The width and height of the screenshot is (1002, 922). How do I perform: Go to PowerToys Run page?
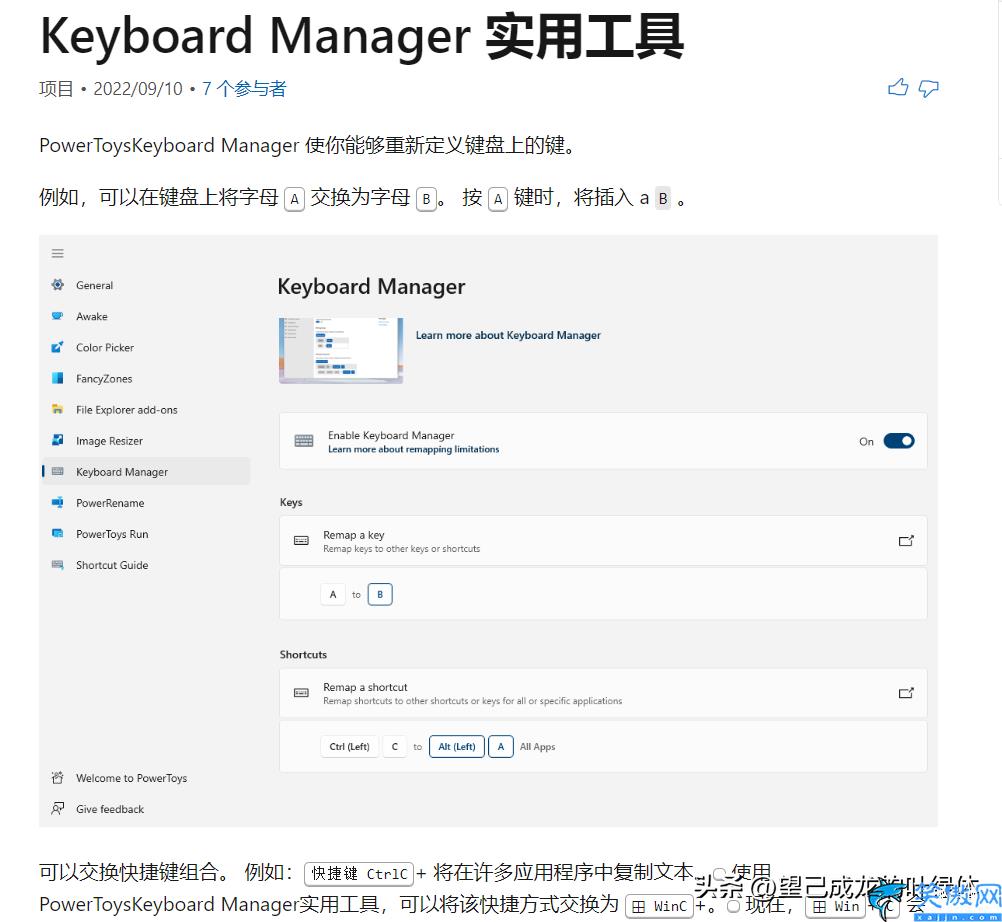pos(146,534)
